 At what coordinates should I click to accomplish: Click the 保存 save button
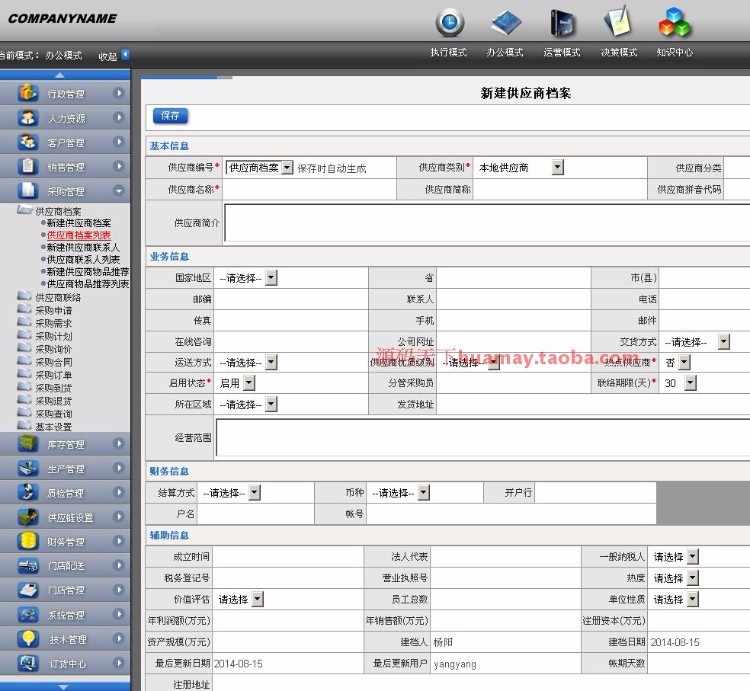click(x=170, y=115)
